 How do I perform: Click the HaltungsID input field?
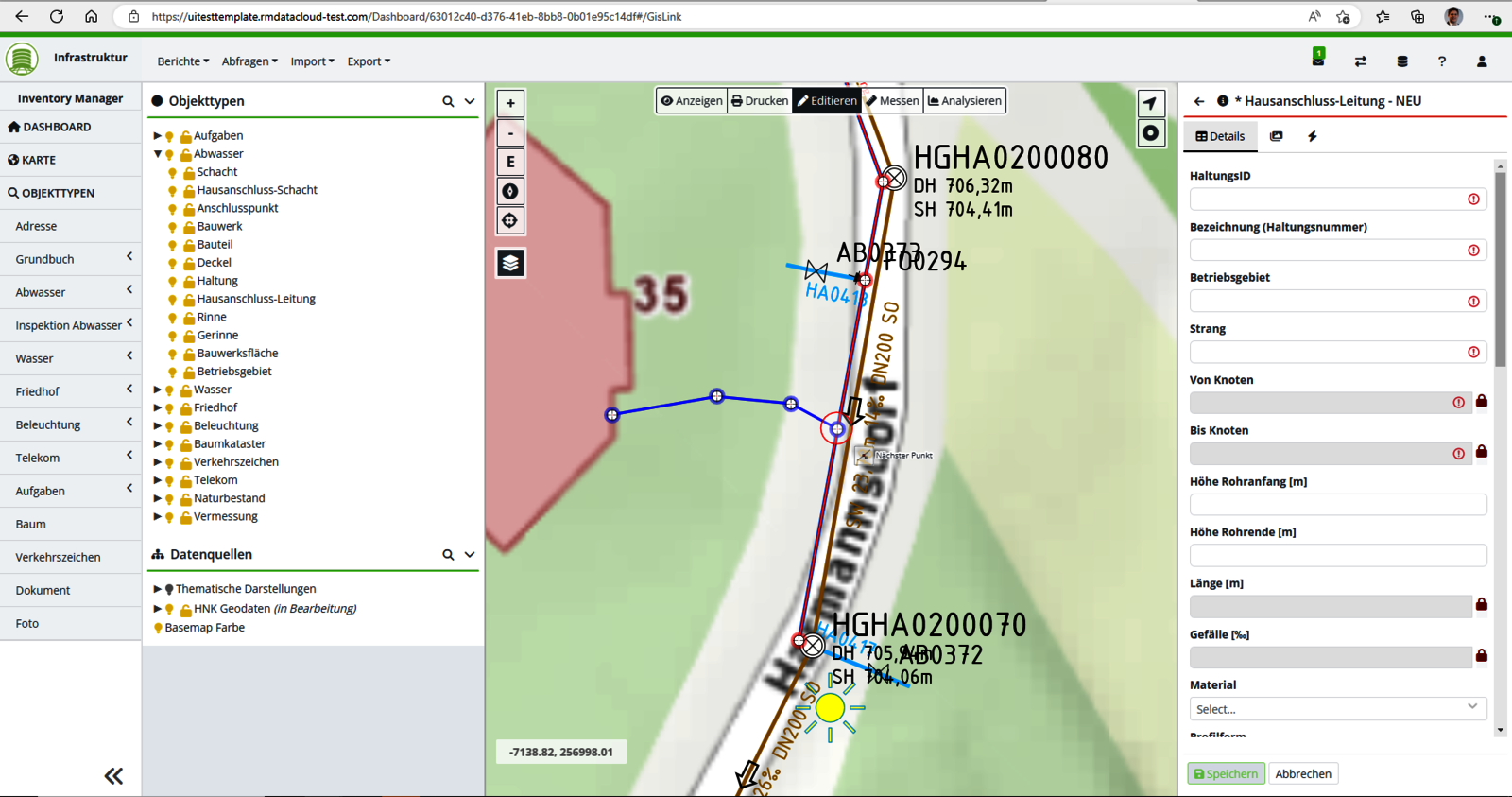pyautogui.click(x=1328, y=199)
